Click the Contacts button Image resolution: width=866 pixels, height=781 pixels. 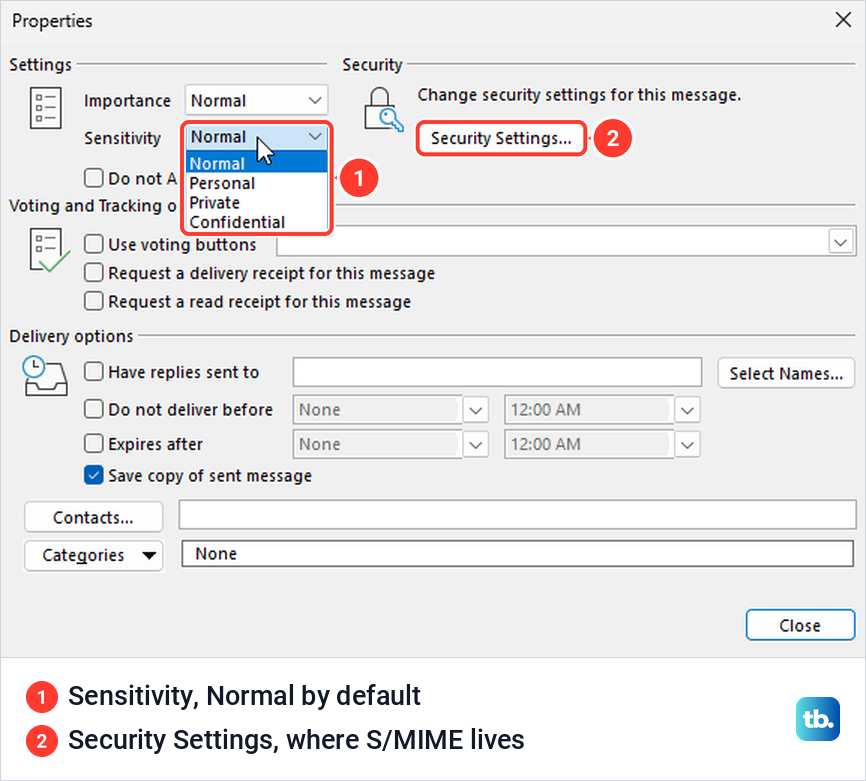[93, 518]
